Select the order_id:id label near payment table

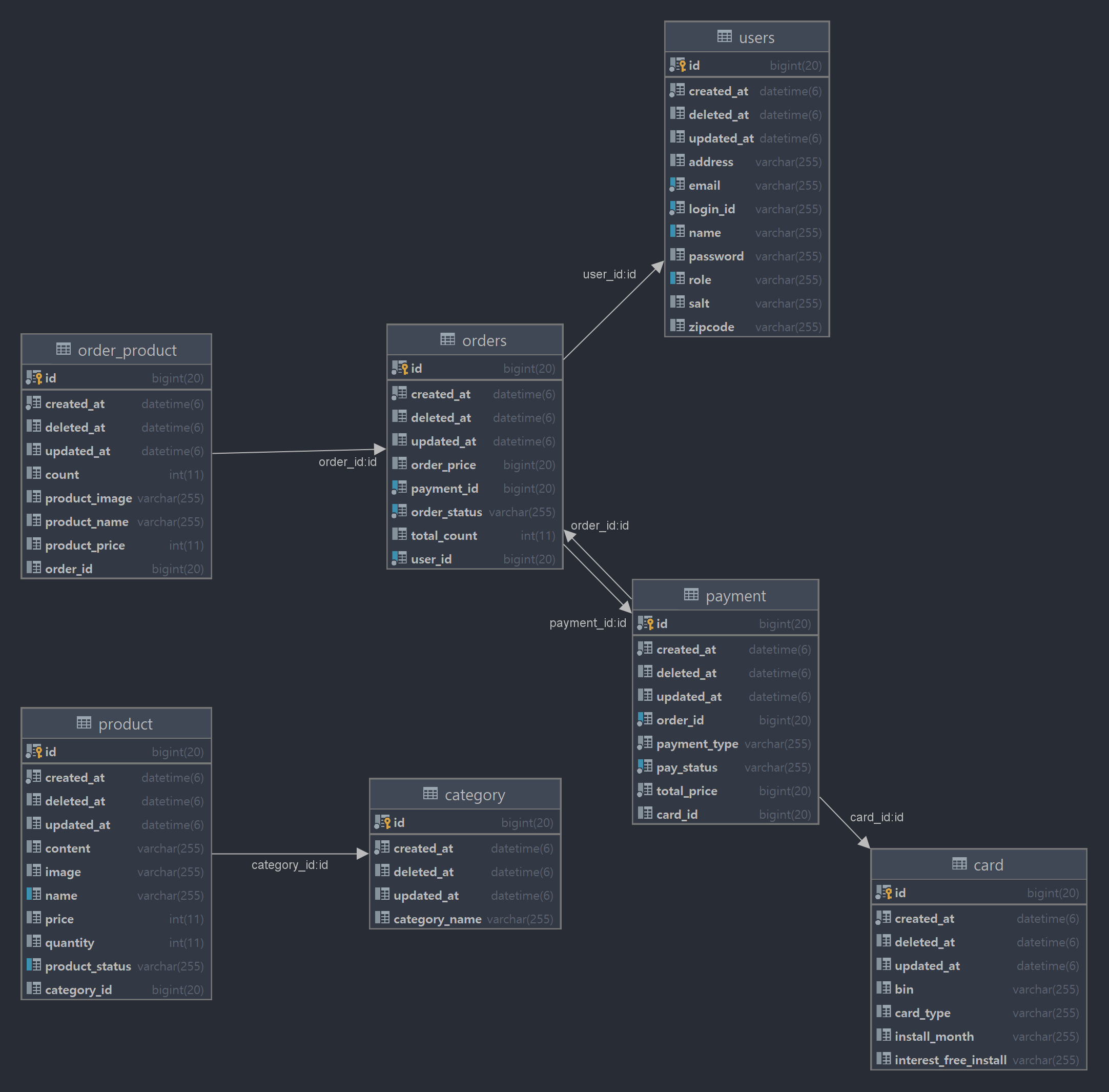[x=600, y=525]
